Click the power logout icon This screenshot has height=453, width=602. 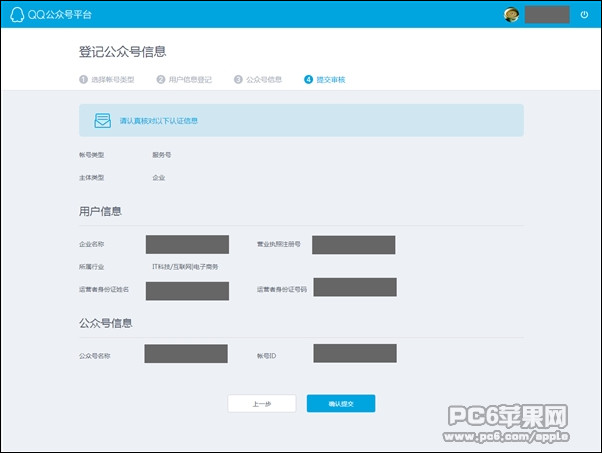tap(584, 14)
